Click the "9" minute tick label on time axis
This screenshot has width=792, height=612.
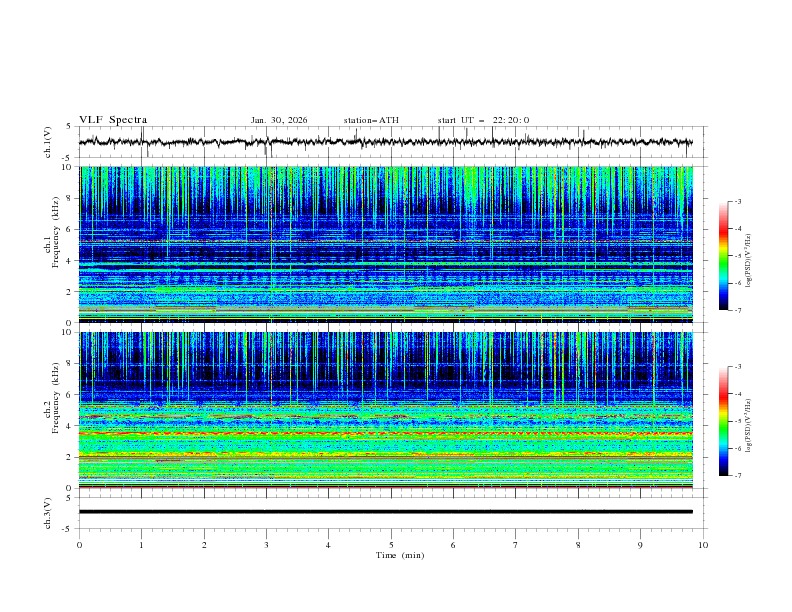pyautogui.click(x=640, y=545)
